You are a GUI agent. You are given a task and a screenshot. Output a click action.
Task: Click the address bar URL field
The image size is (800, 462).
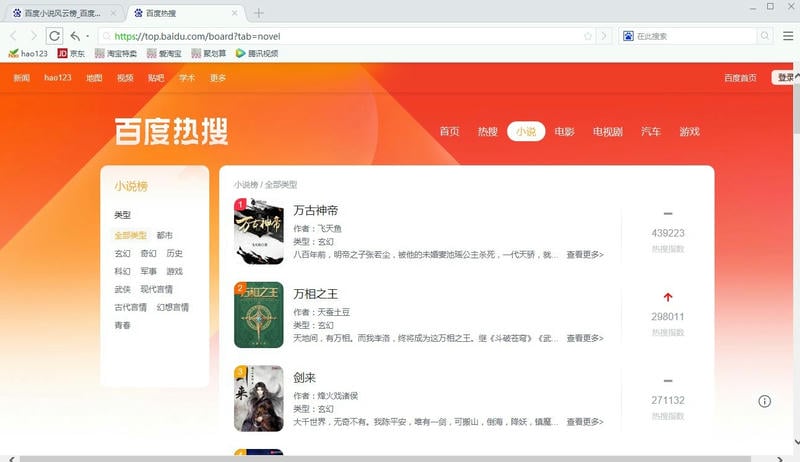(x=347, y=36)
